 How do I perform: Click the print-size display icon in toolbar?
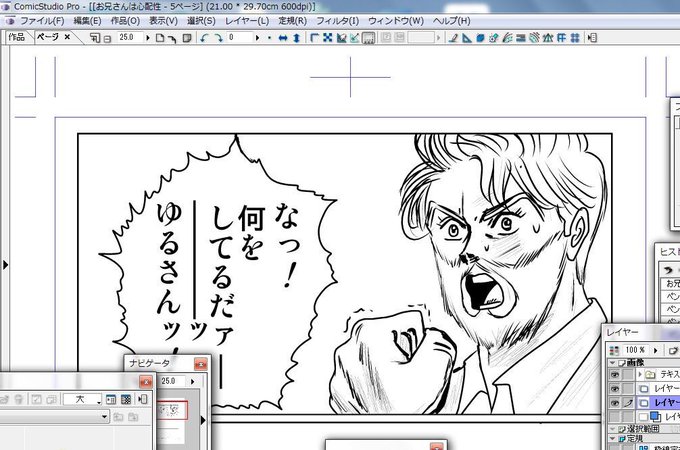187,38
